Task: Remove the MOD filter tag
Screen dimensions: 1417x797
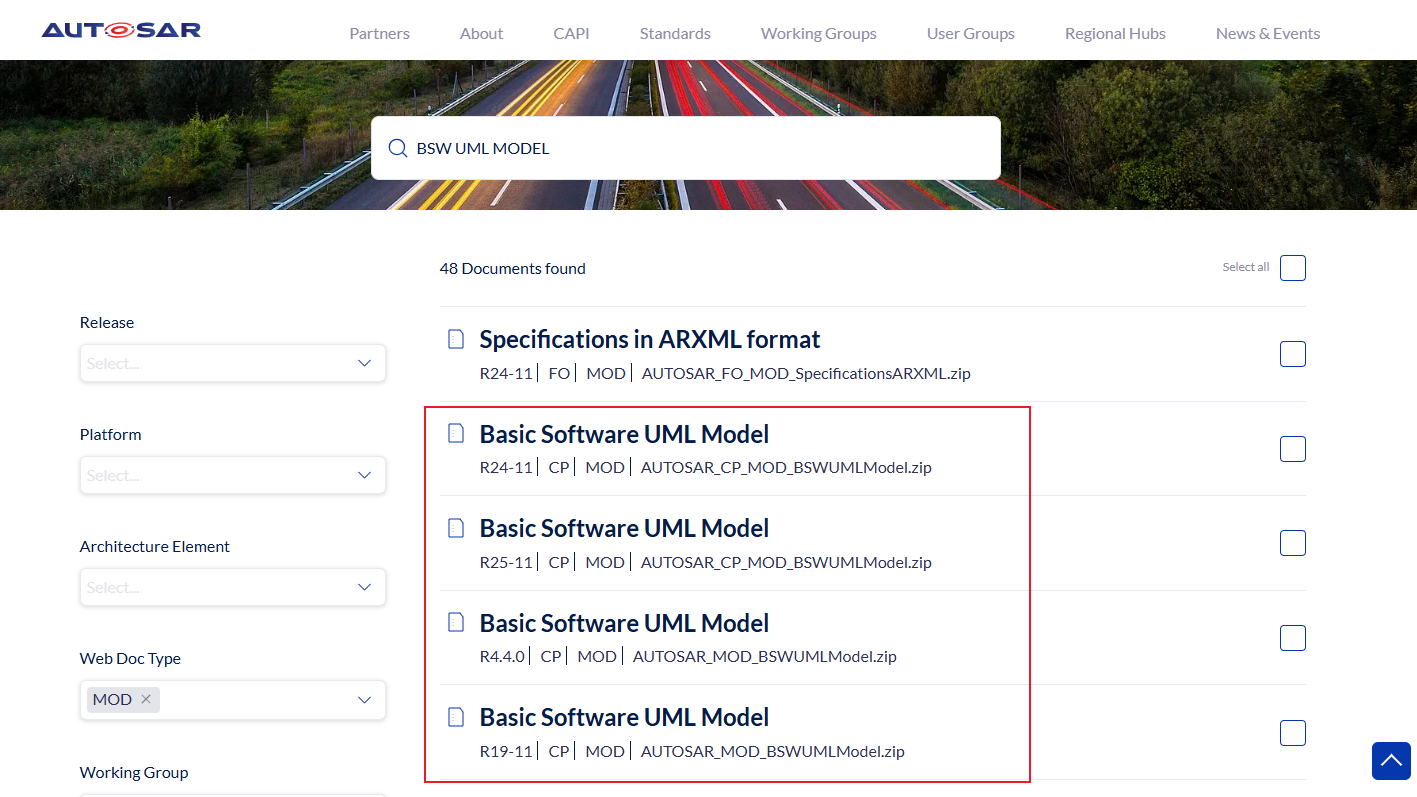Action: click(x=146, y=699)
